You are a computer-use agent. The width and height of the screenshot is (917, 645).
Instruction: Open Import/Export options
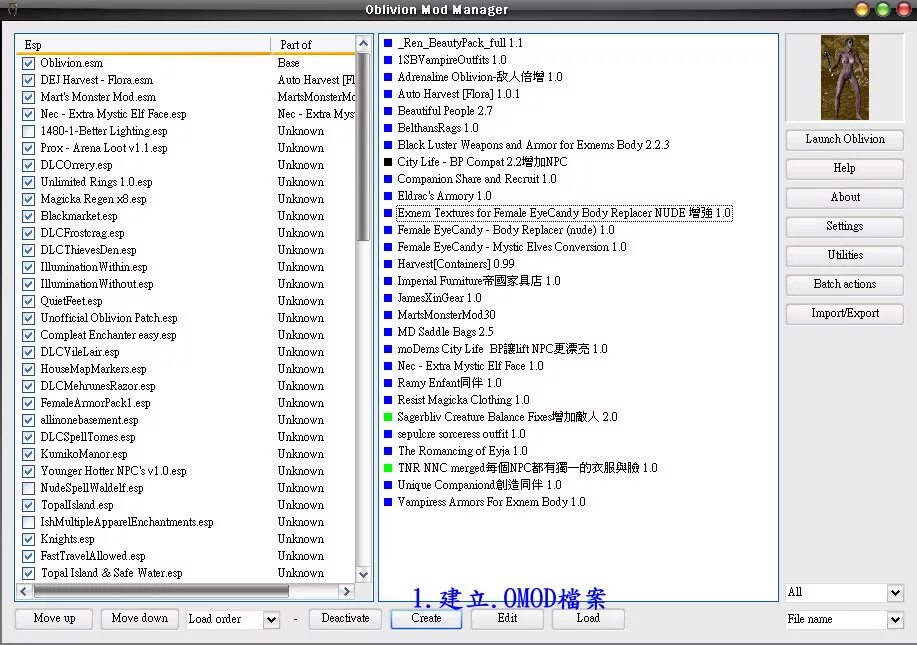point(844,313)
